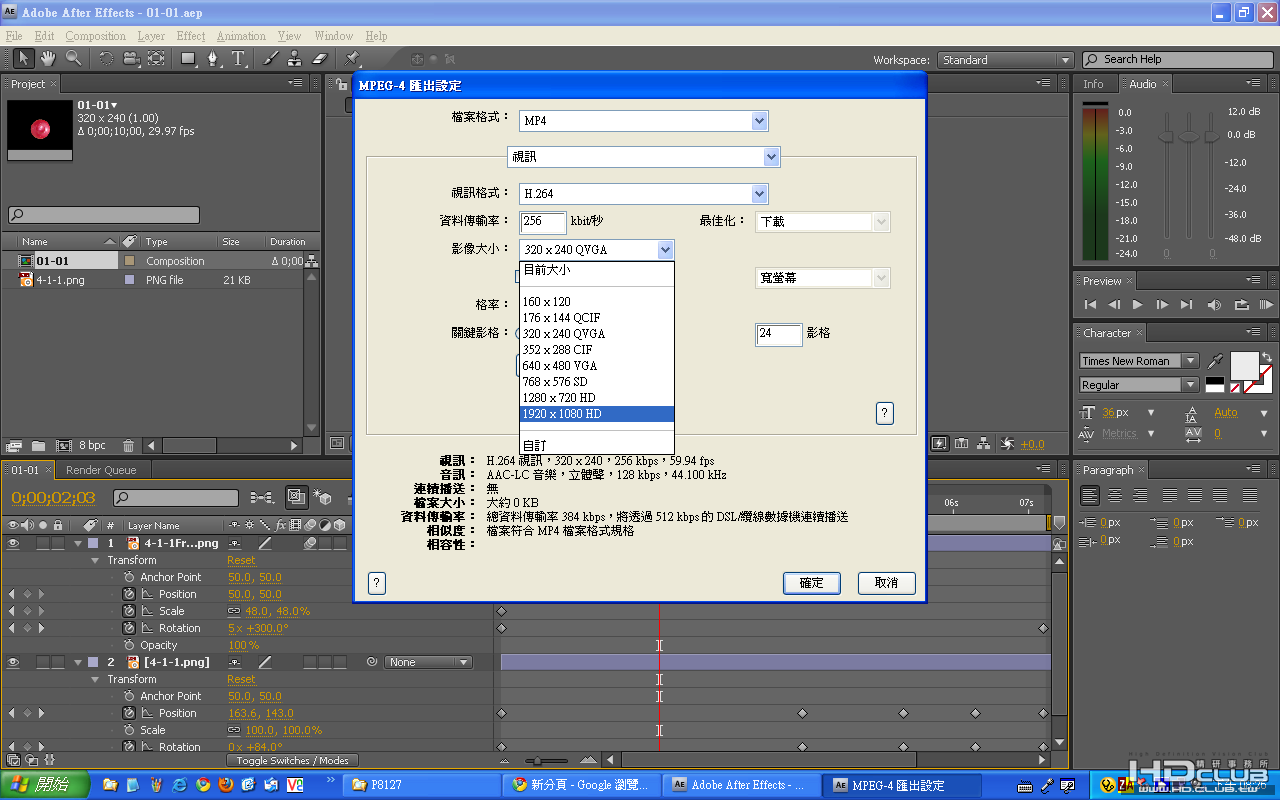Click the white fill color swatch

[1244, 365]
